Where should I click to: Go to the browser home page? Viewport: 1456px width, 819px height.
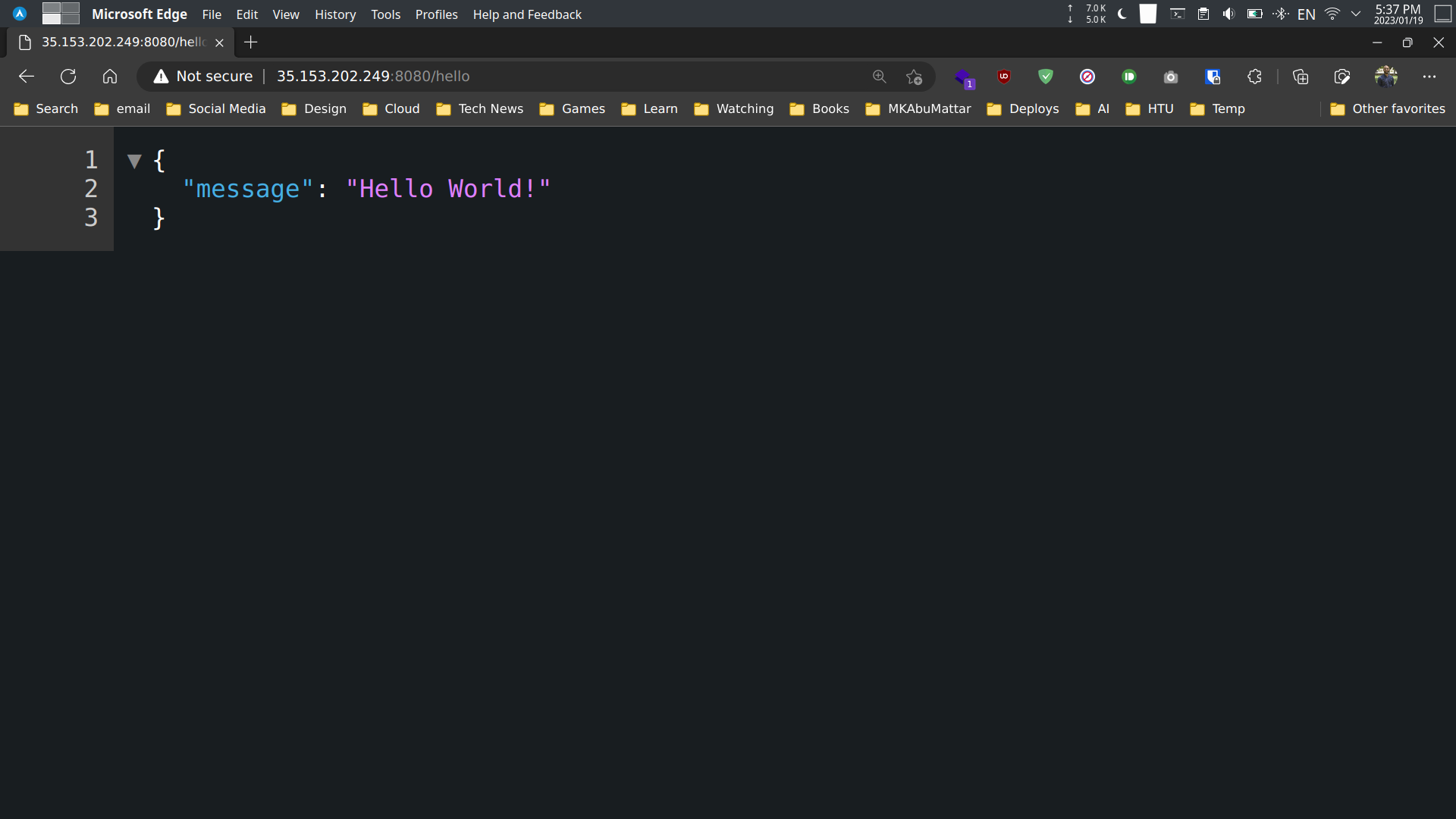[110, 76]
